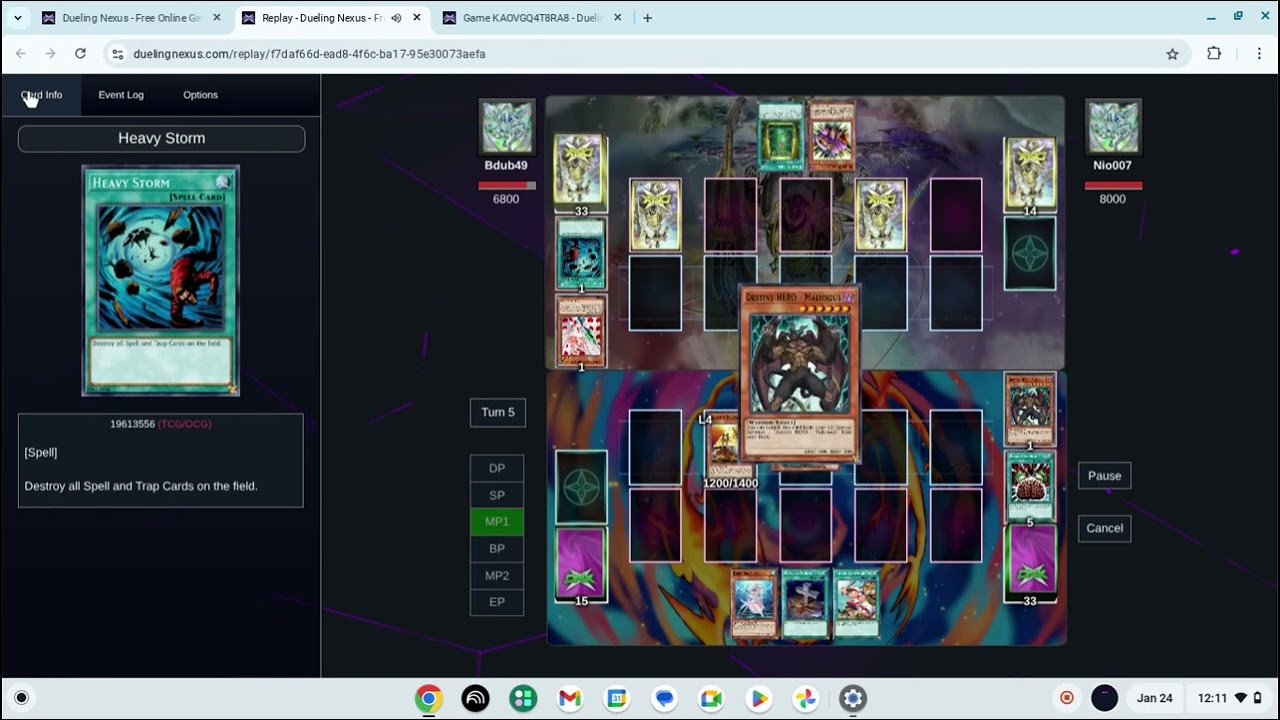Open the Options tab

click(x=200, y=95)
